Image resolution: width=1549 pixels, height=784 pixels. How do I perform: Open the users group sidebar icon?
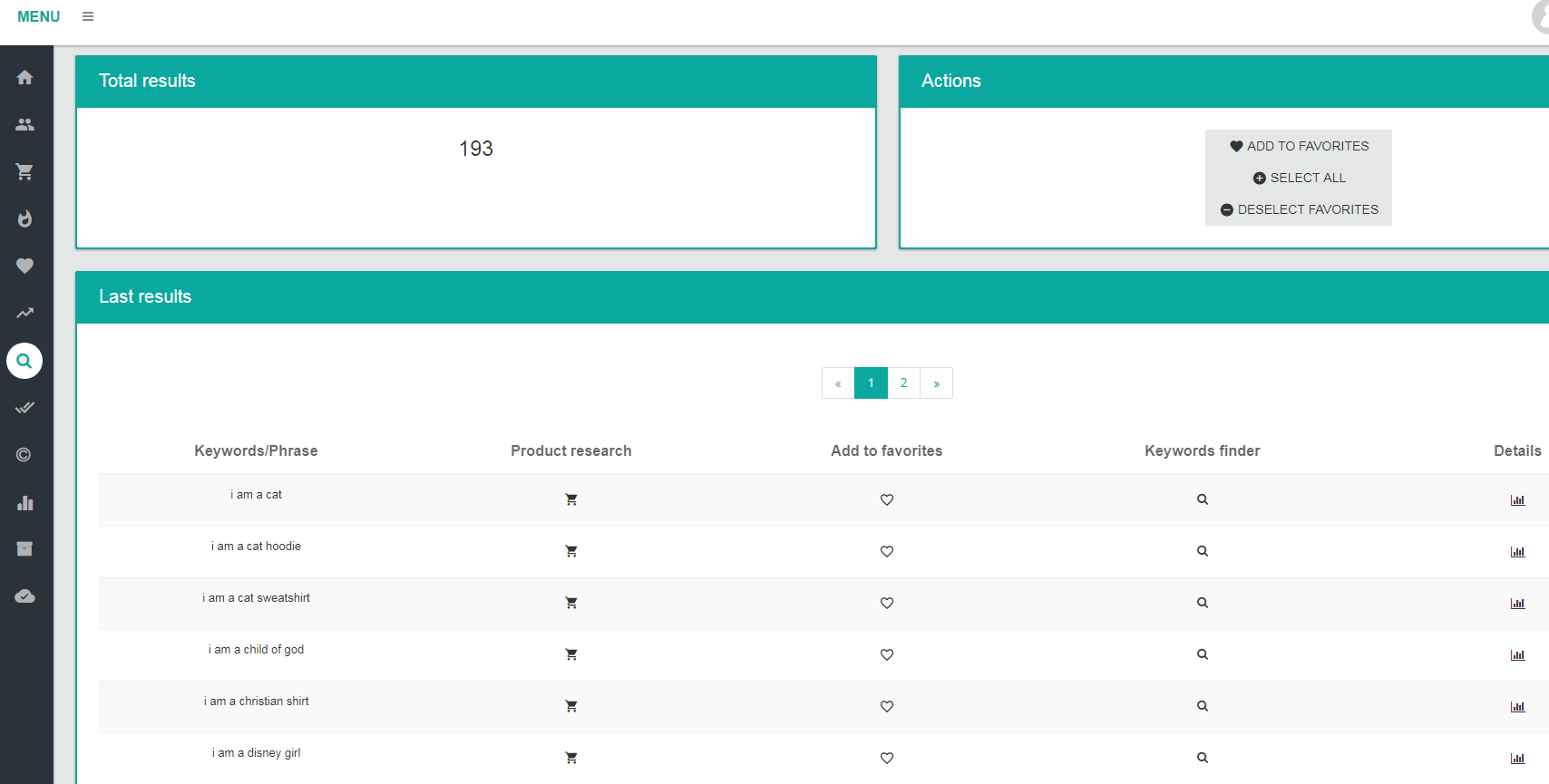point(24,124)
